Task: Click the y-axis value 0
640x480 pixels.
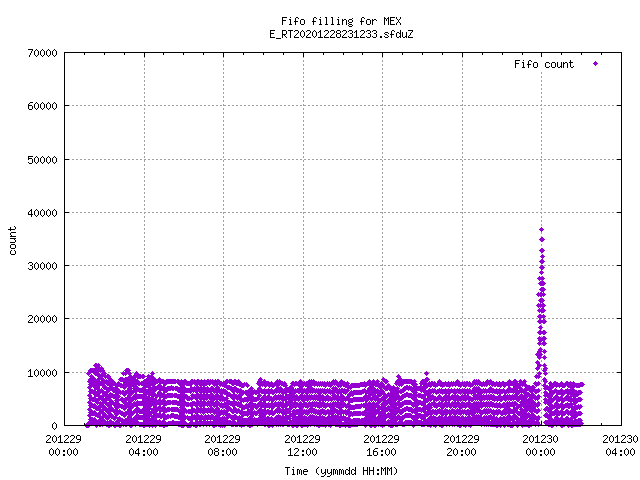Action: [54, 426]
